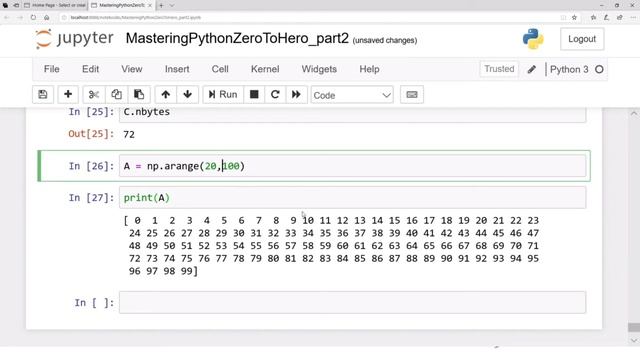This screenshot has width=640, height=360.
Task: Click the browser tab list chevron
Action: point(172,5)
